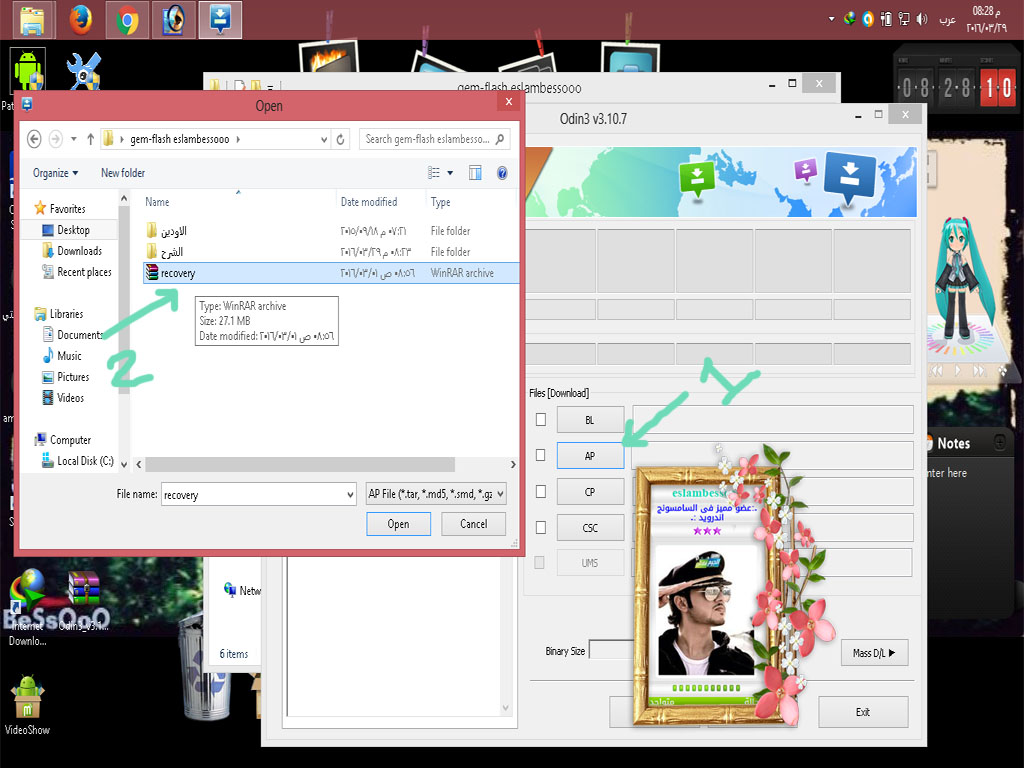This screenshot has width=1024, height=768.
Task: Click the search magnifier icon
Action: pos(500,139)
